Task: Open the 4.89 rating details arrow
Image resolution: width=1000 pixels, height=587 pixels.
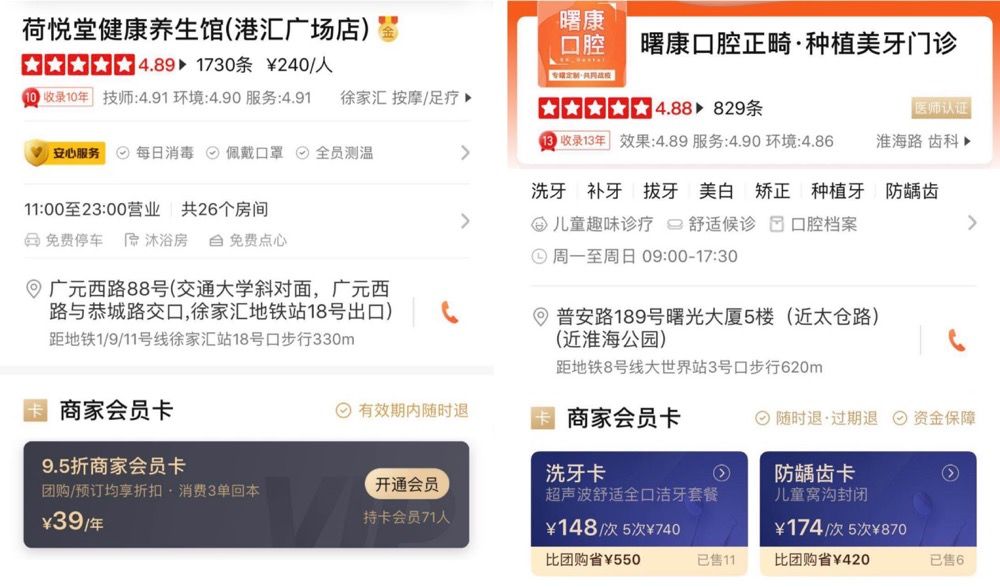Action: (x=183, y=64)
